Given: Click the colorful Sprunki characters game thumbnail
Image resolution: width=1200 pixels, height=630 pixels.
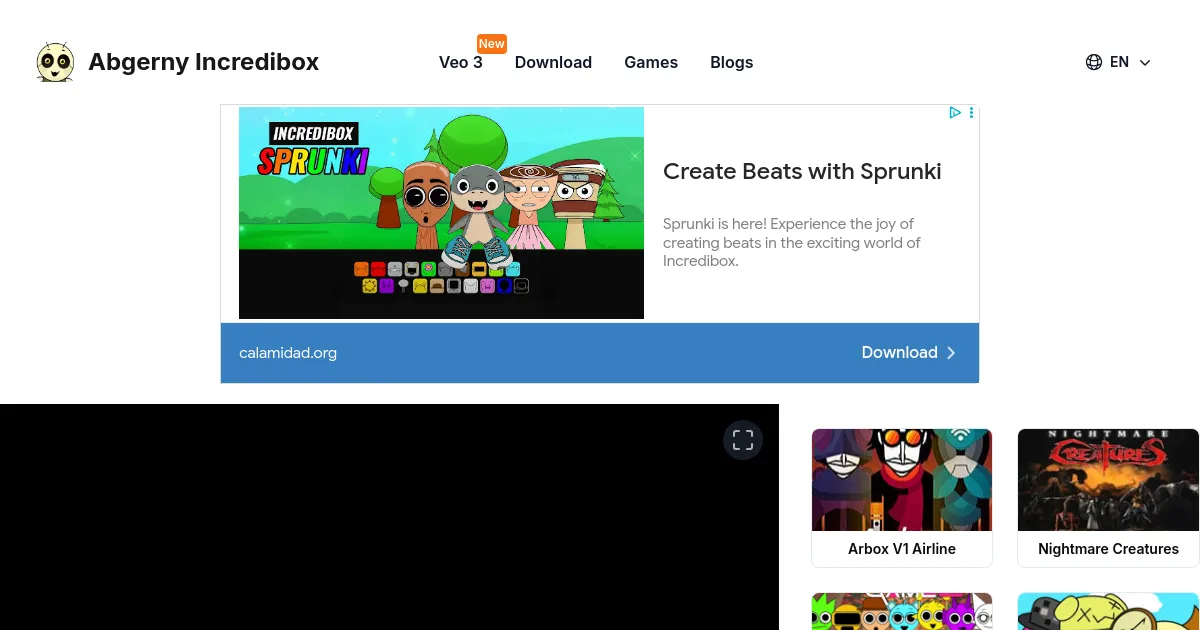Looking at the screenshot, I should (901, 611).
